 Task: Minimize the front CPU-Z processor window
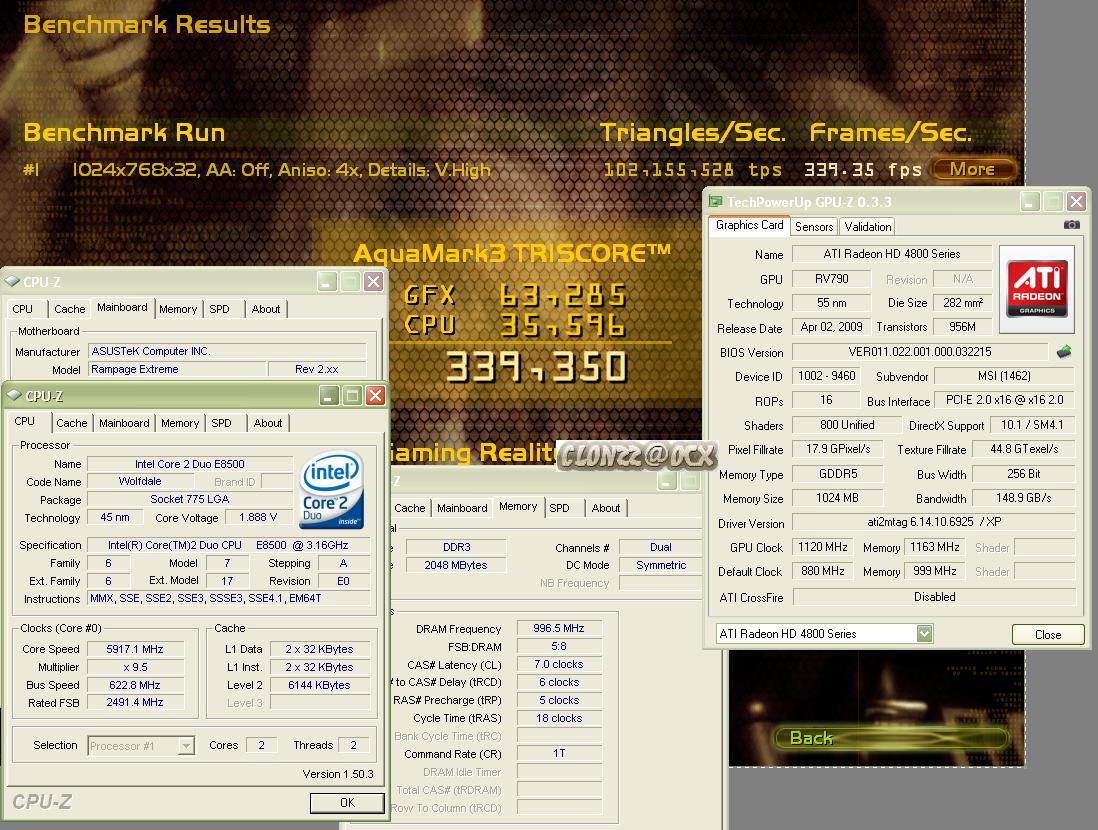330,396
